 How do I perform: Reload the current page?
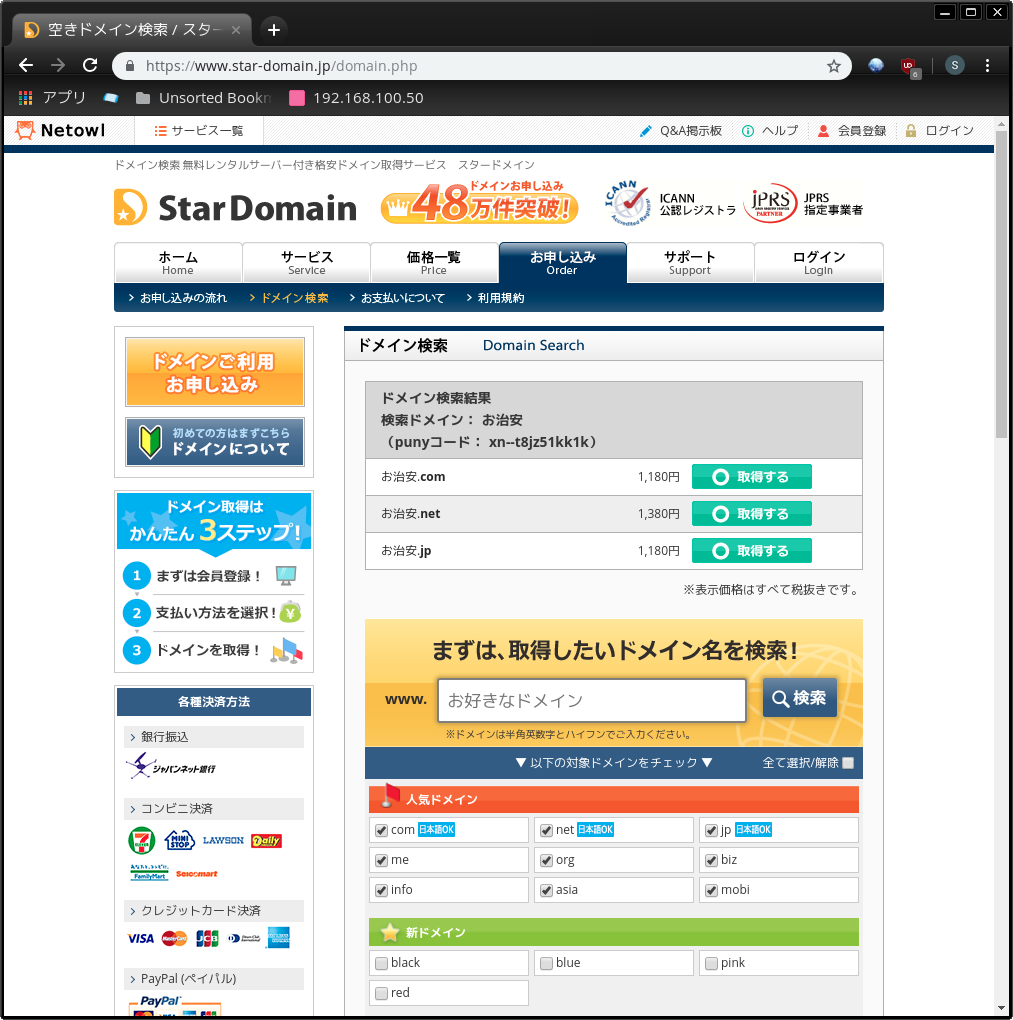pyautogui.click(x=90, y=65)
